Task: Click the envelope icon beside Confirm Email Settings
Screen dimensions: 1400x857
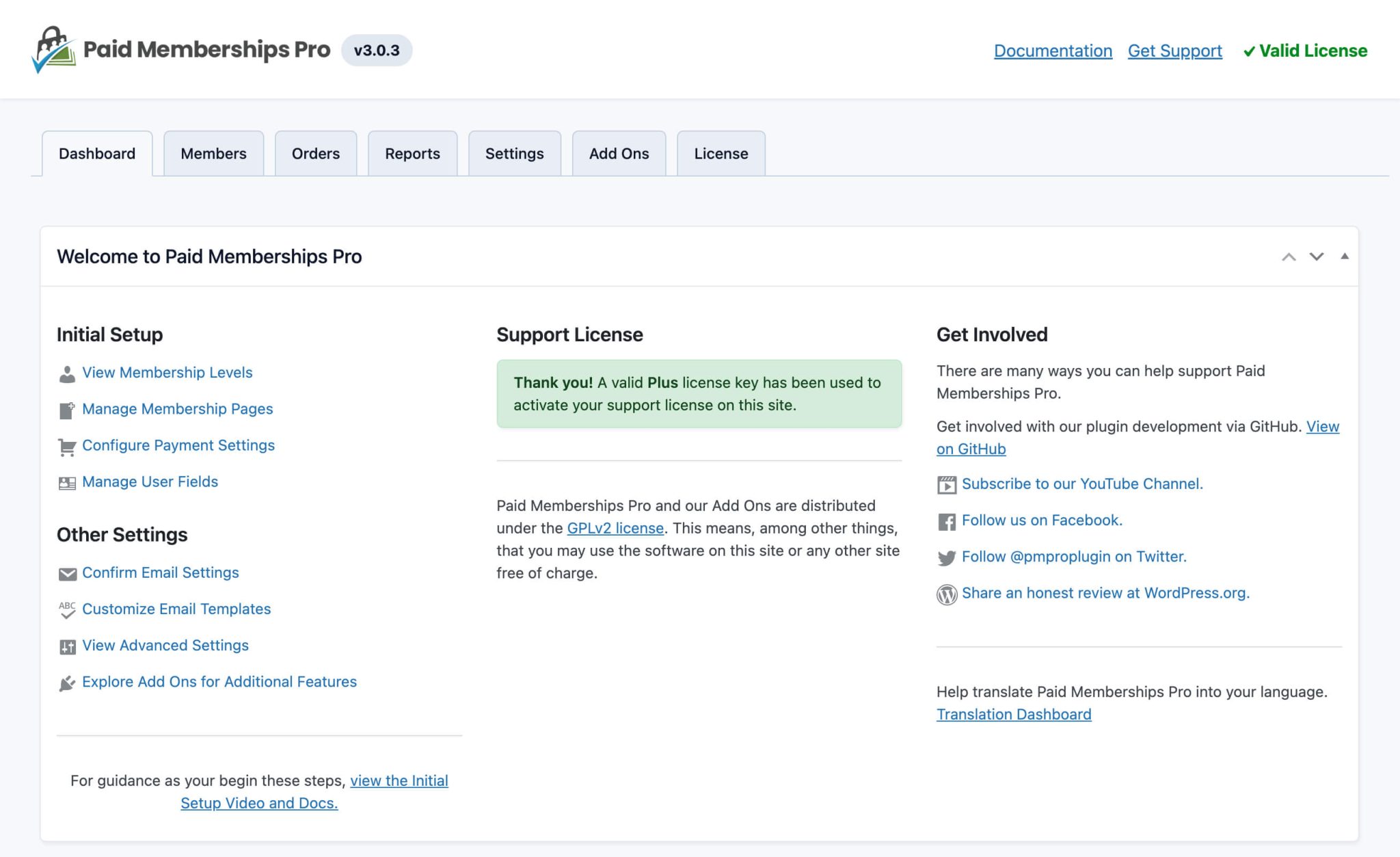Action: pos(67,574)
